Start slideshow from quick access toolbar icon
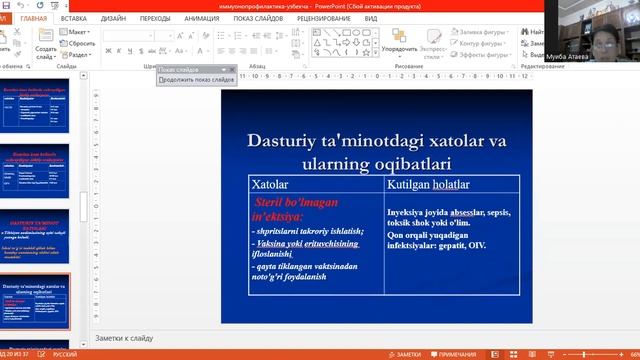The height and width of the screenshot is (360, 640). pyautogui.click(x=55, y=6)
